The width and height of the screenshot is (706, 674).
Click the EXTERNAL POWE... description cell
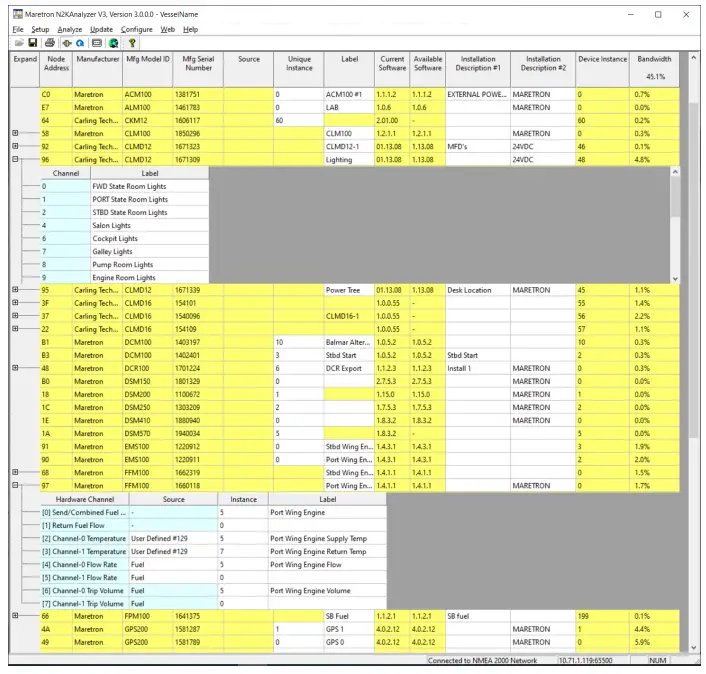pos(477,95)
